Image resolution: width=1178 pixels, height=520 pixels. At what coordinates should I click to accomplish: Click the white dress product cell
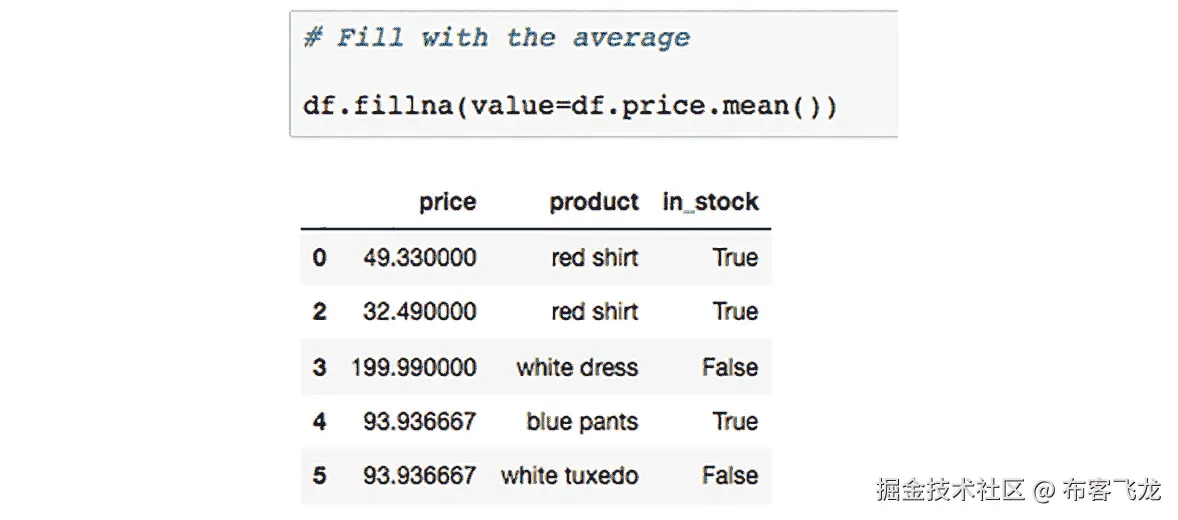click(x=577, y=367)
